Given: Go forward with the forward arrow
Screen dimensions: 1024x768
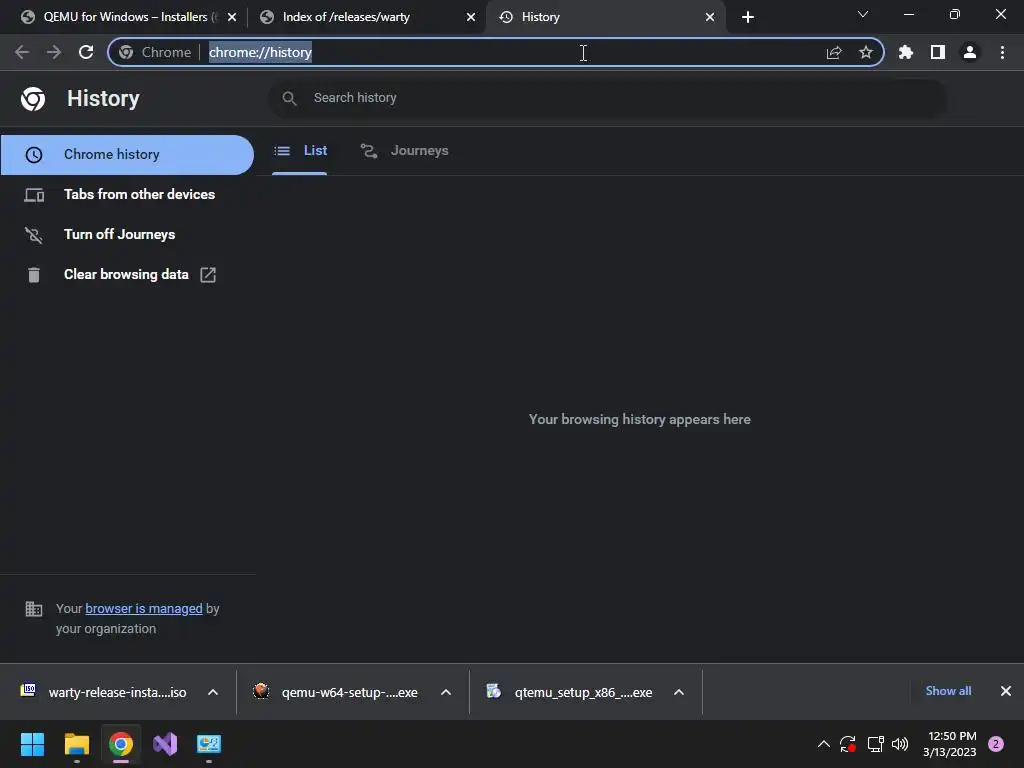Looking at the screenshot, I should 54,52.
